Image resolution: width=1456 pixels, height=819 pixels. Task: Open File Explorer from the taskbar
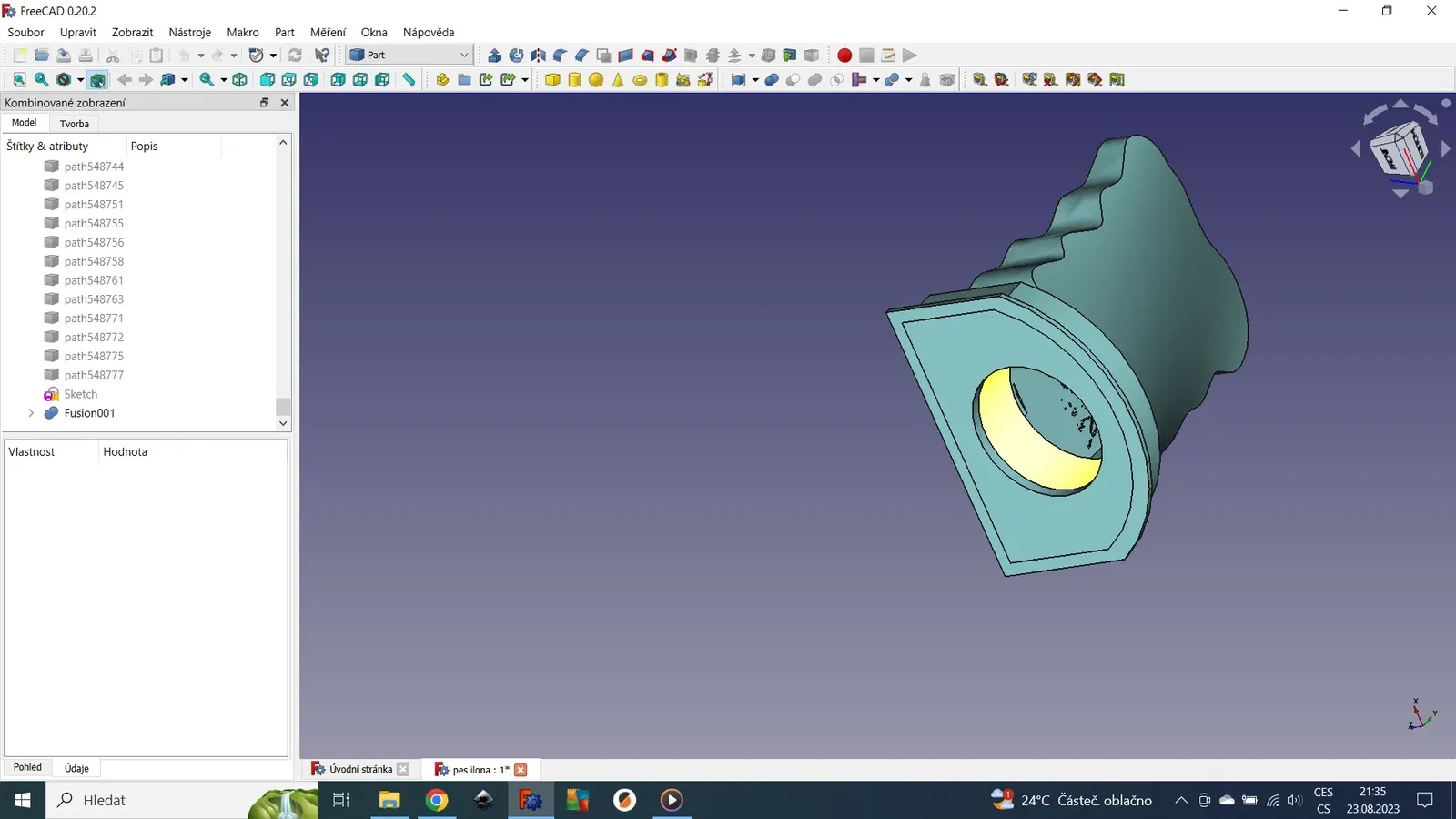pyautogui.click(x=389, y=800)
